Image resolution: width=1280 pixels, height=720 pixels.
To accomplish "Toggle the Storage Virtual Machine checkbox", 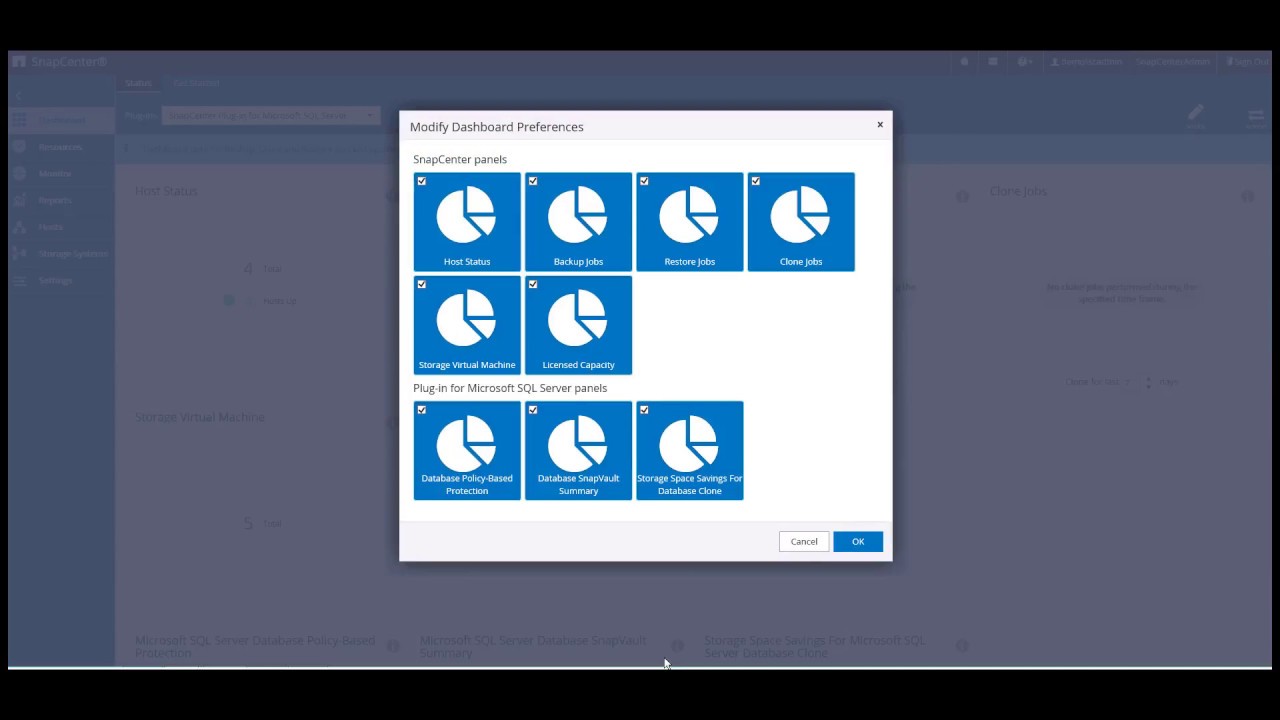I will click(x=422, y=284).
